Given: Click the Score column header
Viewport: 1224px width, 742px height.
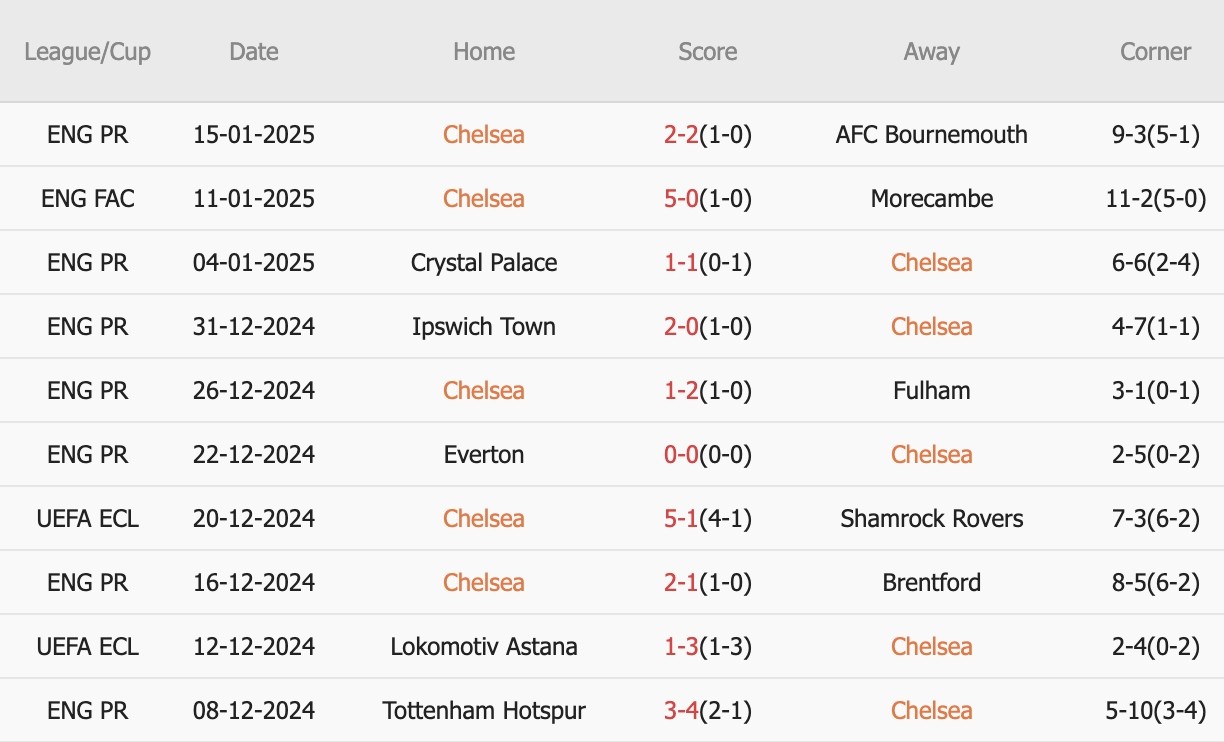Looking at the screenshot, I should (707, 52).
